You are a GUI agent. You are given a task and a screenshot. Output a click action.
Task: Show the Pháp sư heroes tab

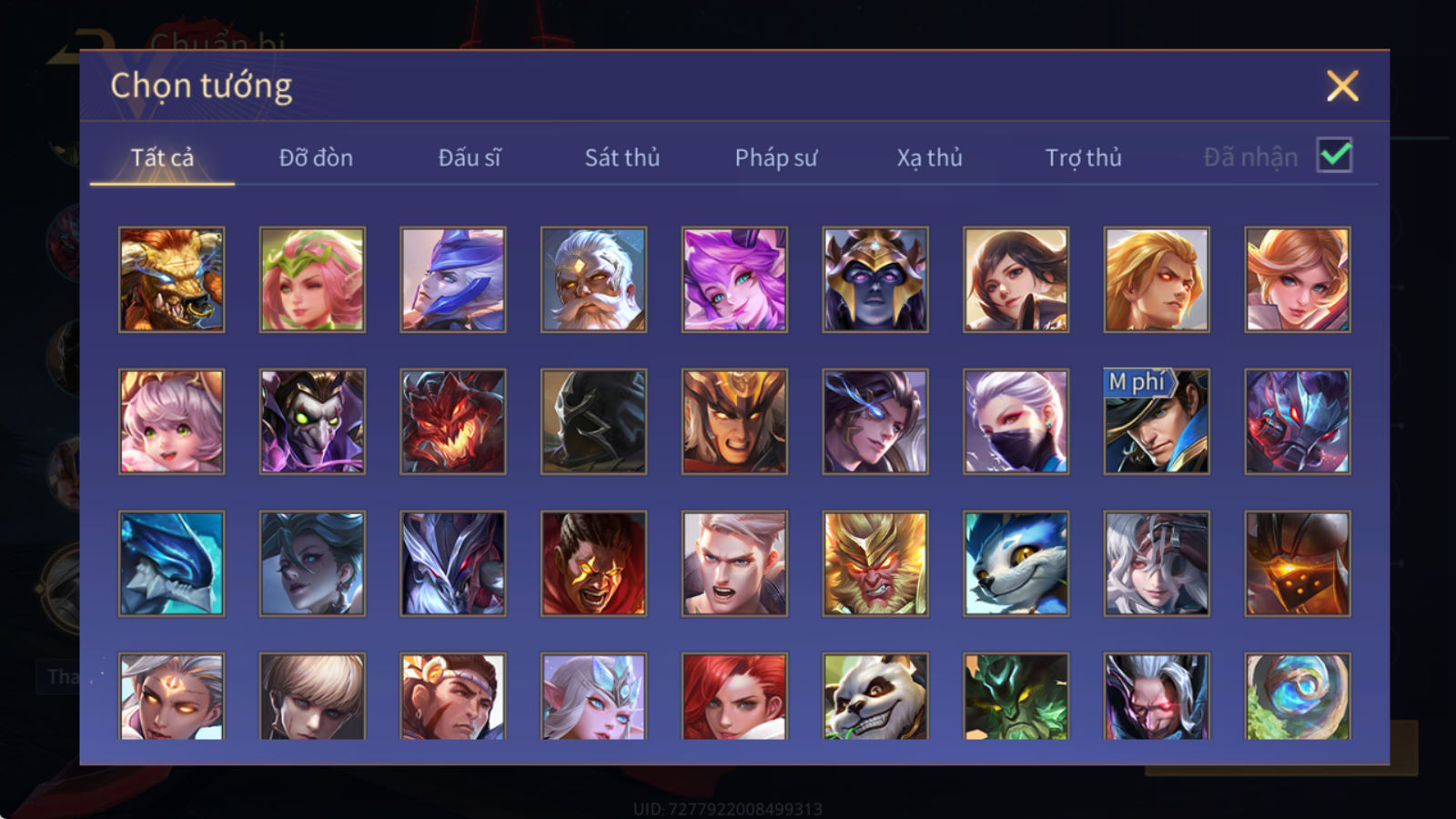(x=776, y=157)
